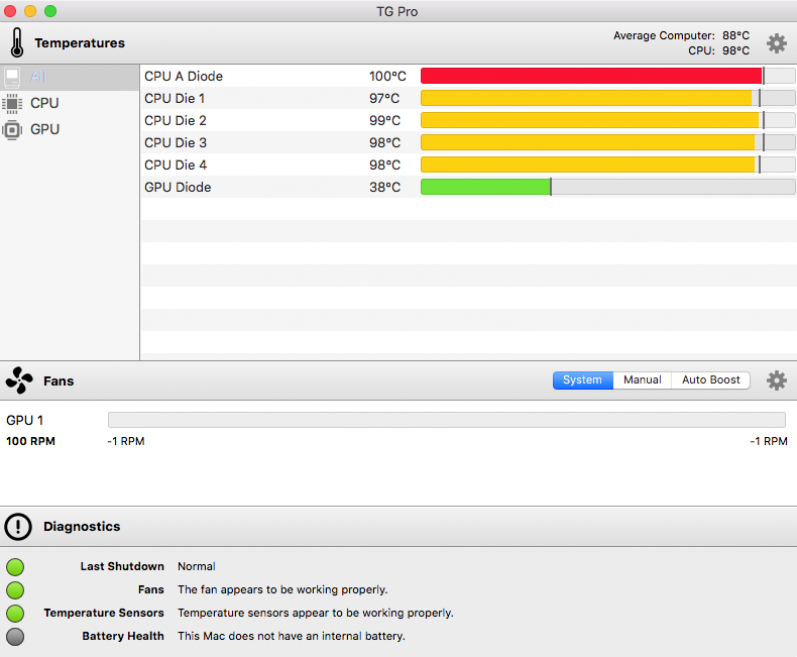Click the GPU 1 fan label
Image resolution: width=797 pixels, height=657 pixels.
pos(24,420)
